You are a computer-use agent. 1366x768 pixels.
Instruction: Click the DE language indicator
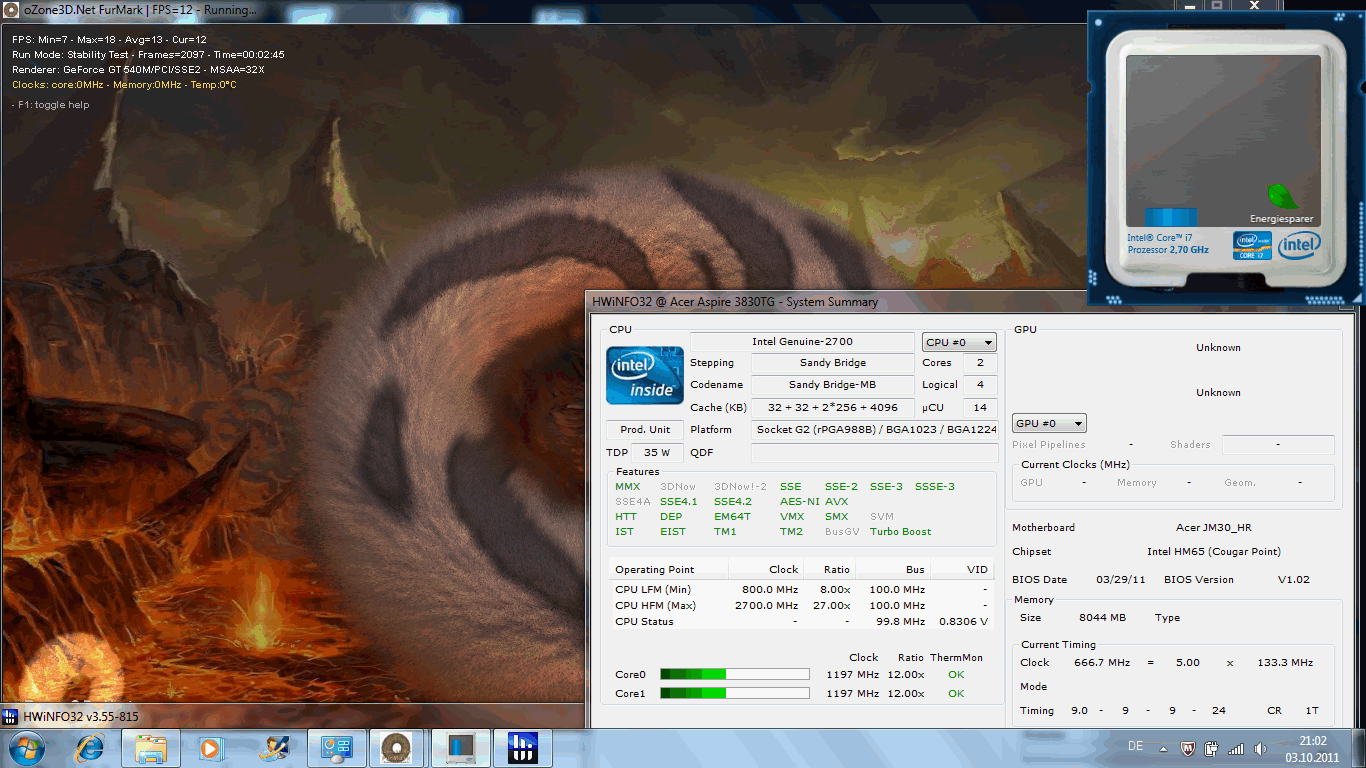tap(1135, 747)
